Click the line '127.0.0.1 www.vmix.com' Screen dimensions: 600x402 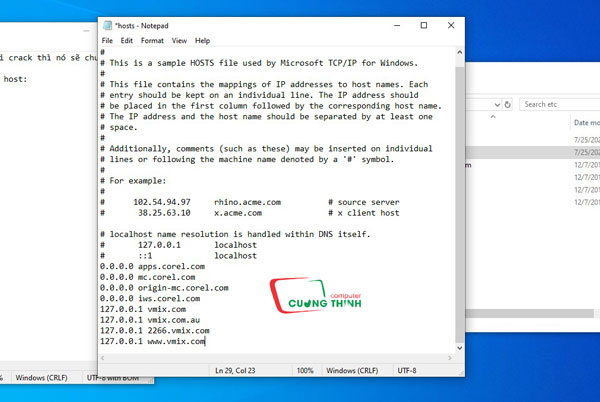152,341
